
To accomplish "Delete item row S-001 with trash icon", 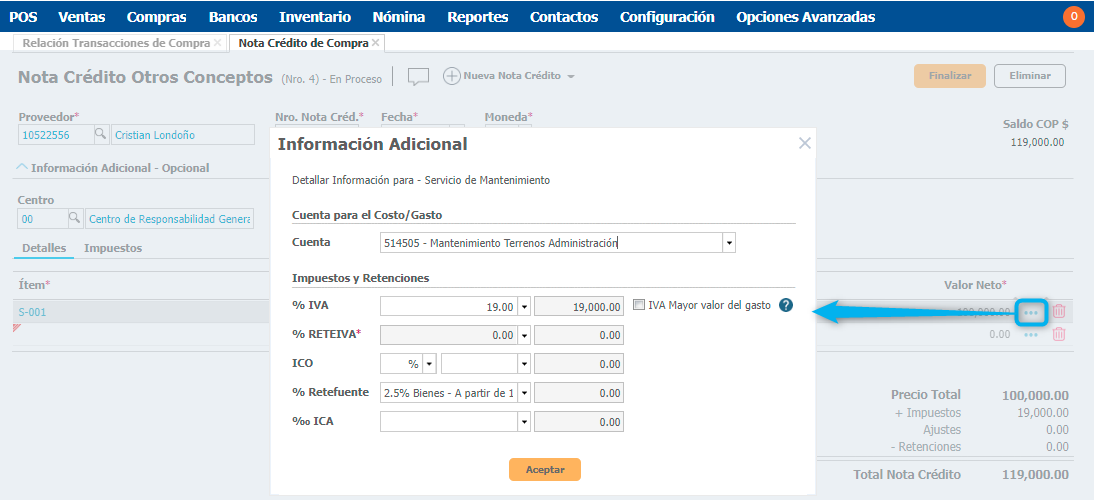I will click(1059, 312).
